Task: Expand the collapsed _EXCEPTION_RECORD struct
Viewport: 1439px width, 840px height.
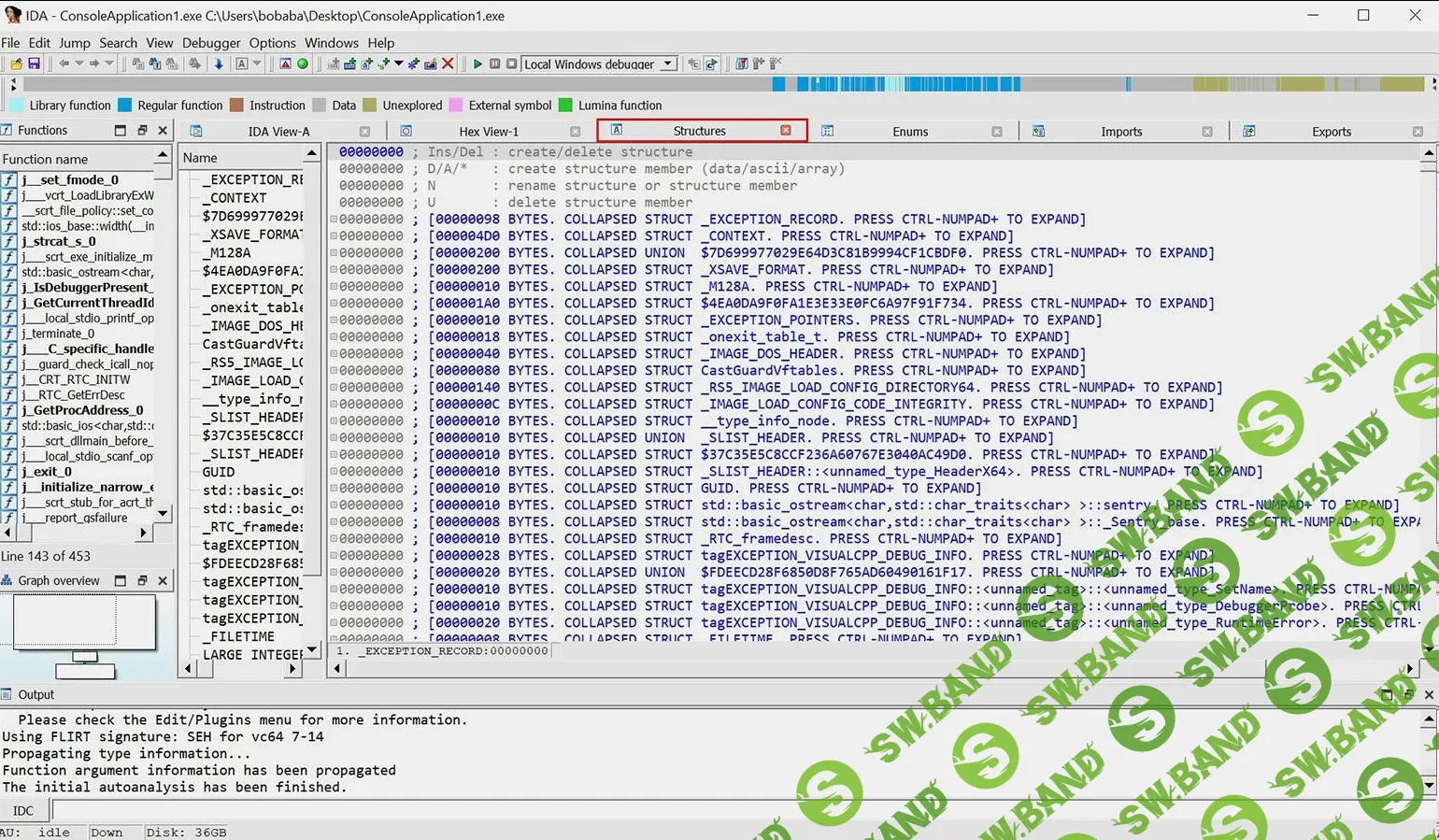Action: coord(334,220)
